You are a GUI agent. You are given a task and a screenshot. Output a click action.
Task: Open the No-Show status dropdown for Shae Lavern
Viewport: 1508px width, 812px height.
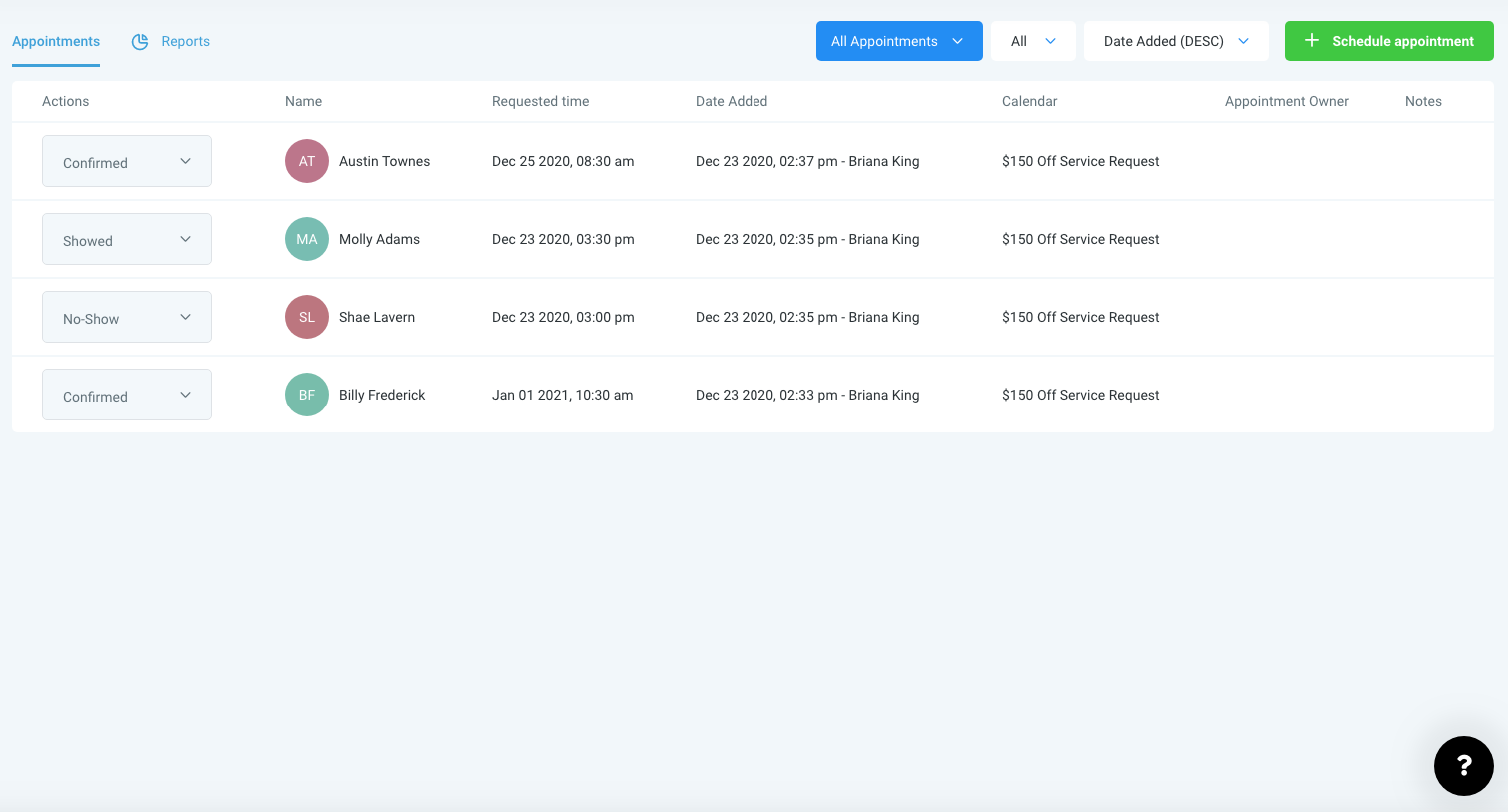tap(127, 317)
